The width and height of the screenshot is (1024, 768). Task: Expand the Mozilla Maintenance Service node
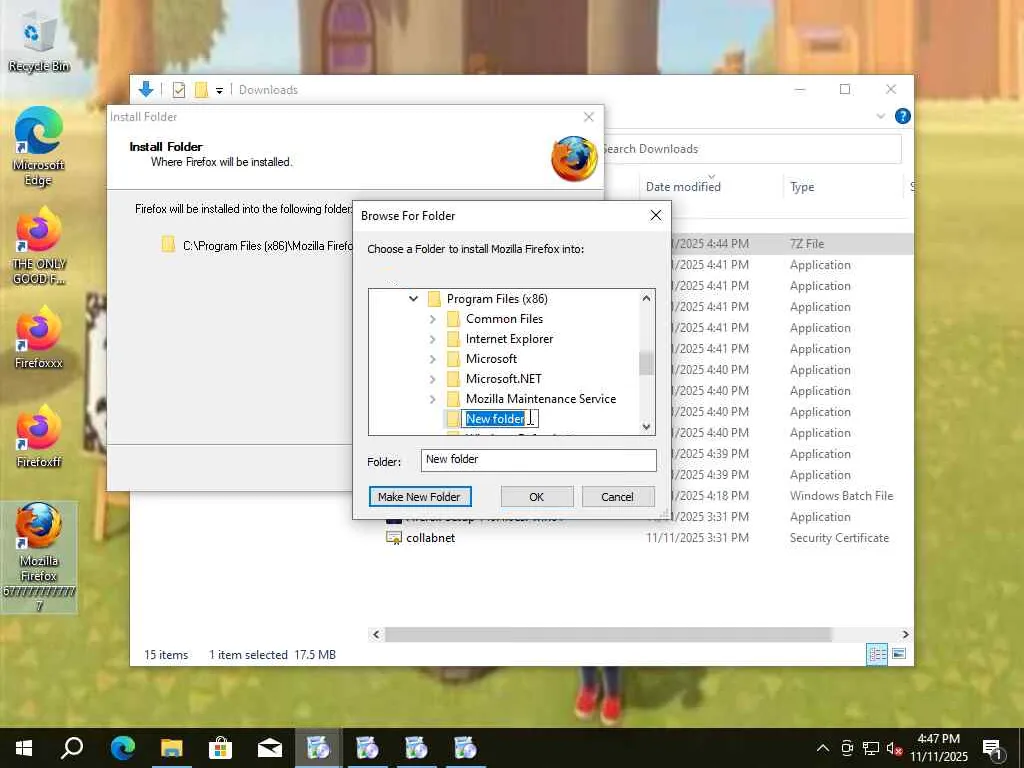pyautogui.click(x=432, y=399)
